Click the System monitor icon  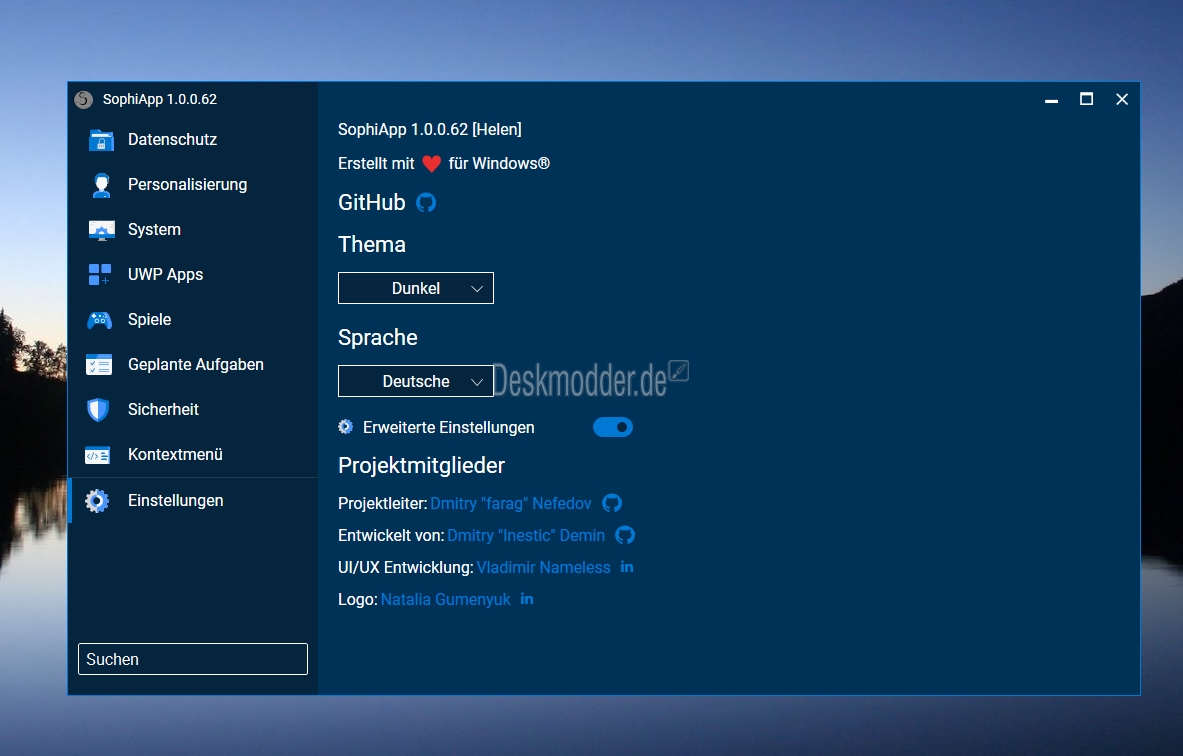[x=101, y=230]
